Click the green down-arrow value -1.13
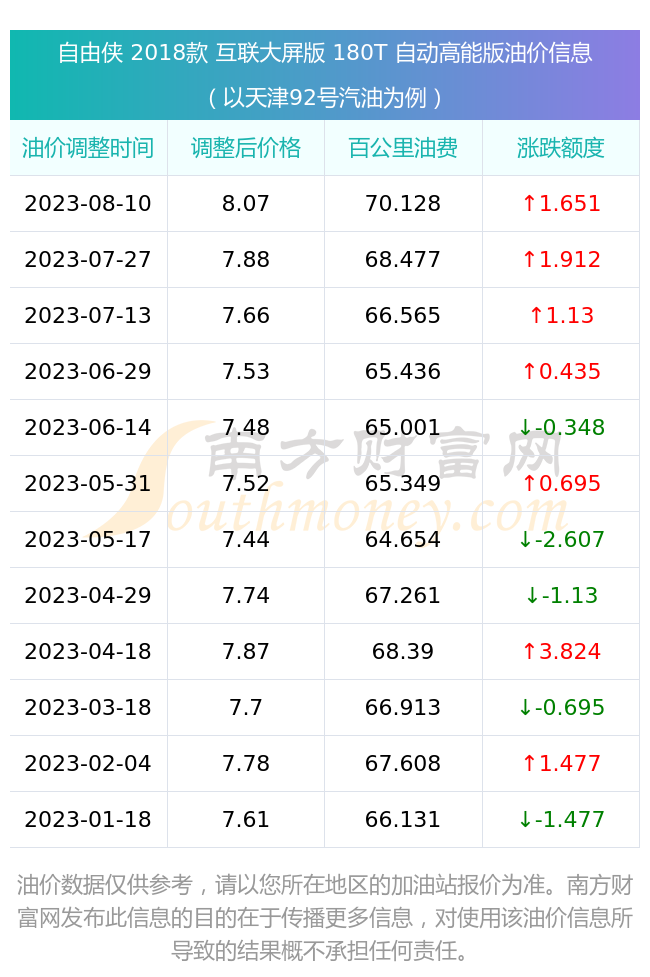Viewport: 650px width, 977px height. click(x=561, y=596)
